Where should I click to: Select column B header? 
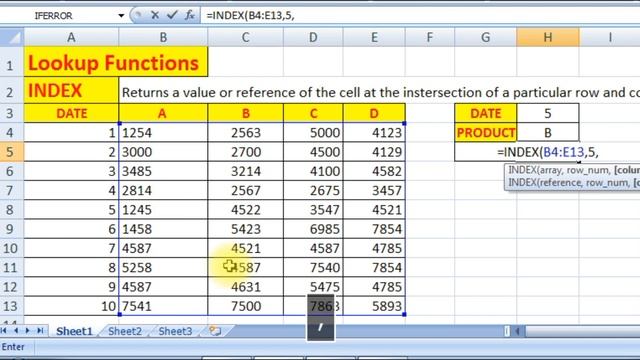(163, 38)
